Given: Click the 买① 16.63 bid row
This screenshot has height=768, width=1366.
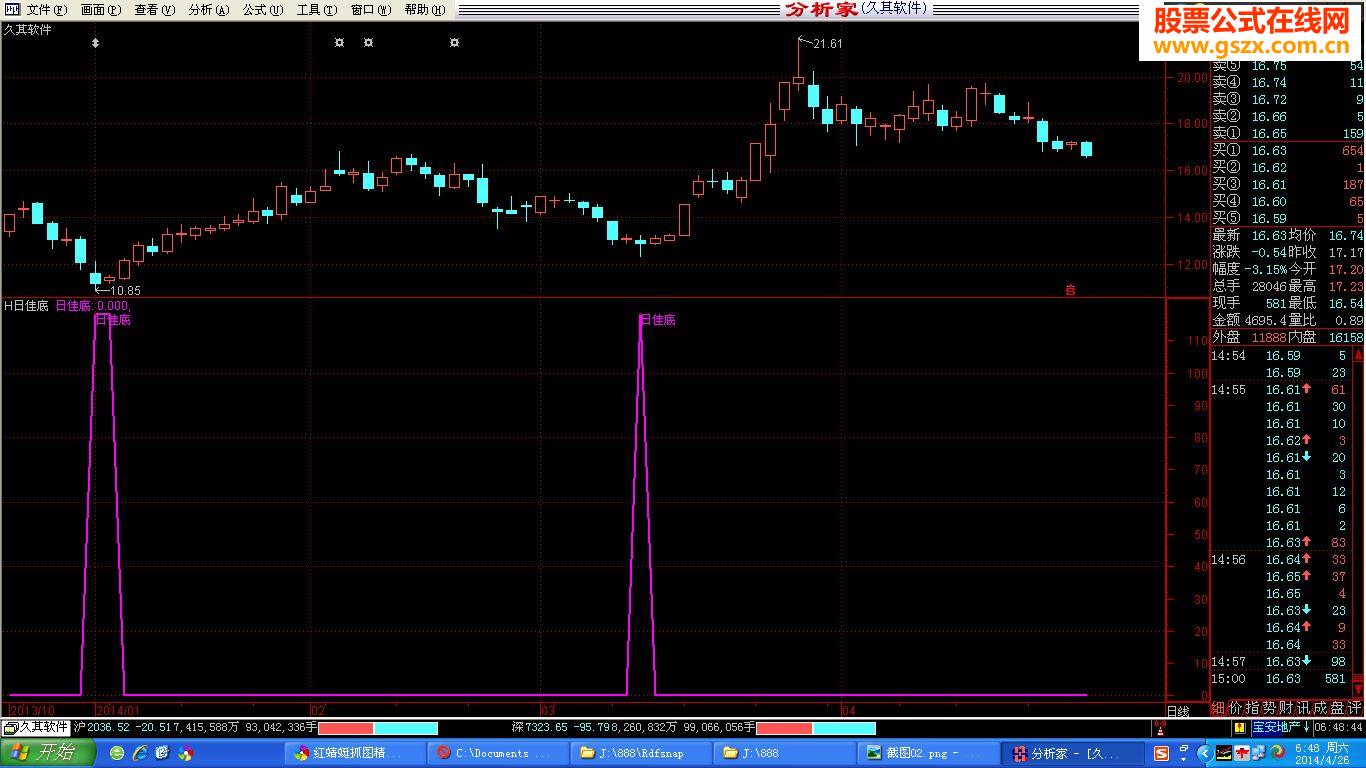Looking at the screenshot, I should click(1288, 151).
